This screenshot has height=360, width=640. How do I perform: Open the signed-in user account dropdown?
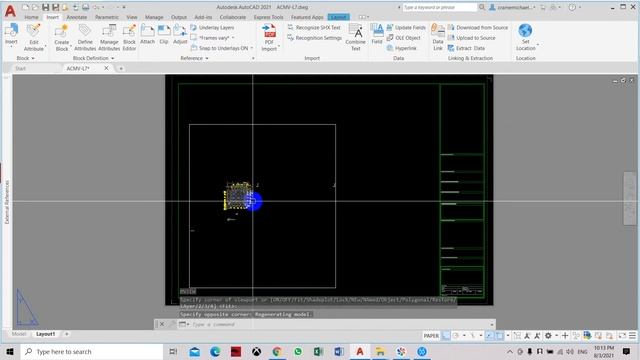pos(514,7)
